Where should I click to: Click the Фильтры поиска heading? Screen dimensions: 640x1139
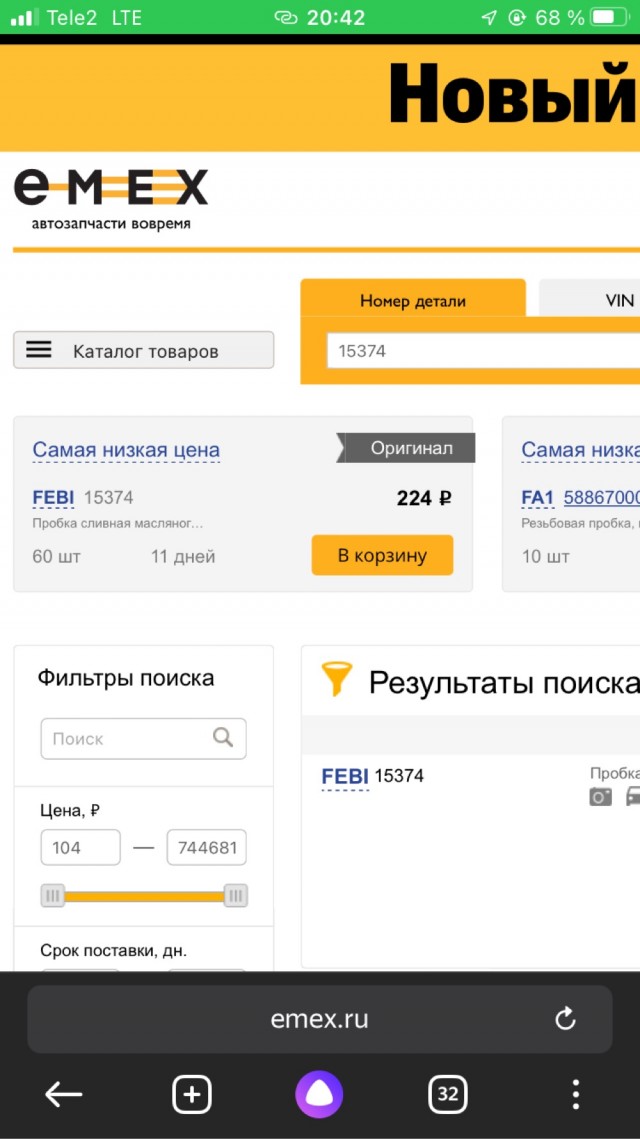126,678
